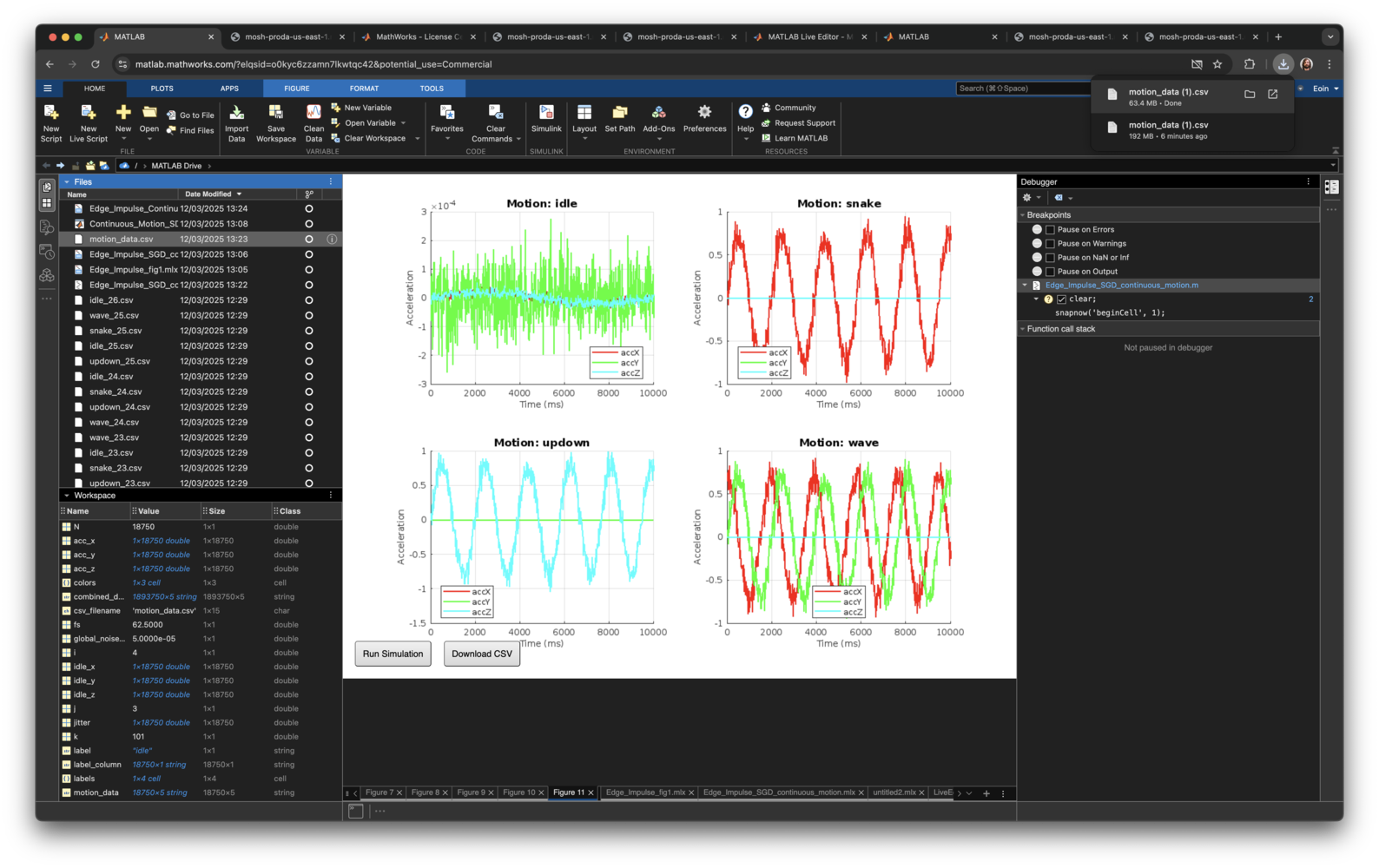This screenshot has height=868, width=1379.
Task: Open the Add-Ons menu icon
Action: pos(658,113)
